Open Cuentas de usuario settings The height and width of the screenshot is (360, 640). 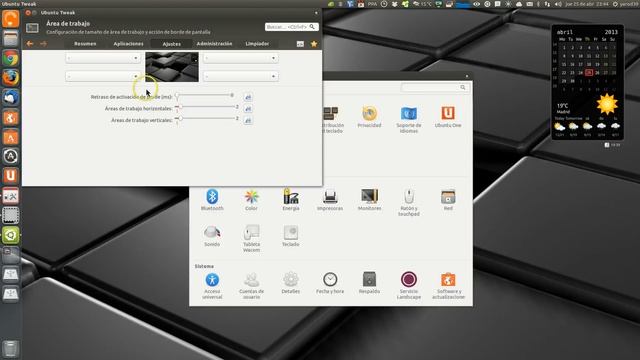tap(251, 280)
